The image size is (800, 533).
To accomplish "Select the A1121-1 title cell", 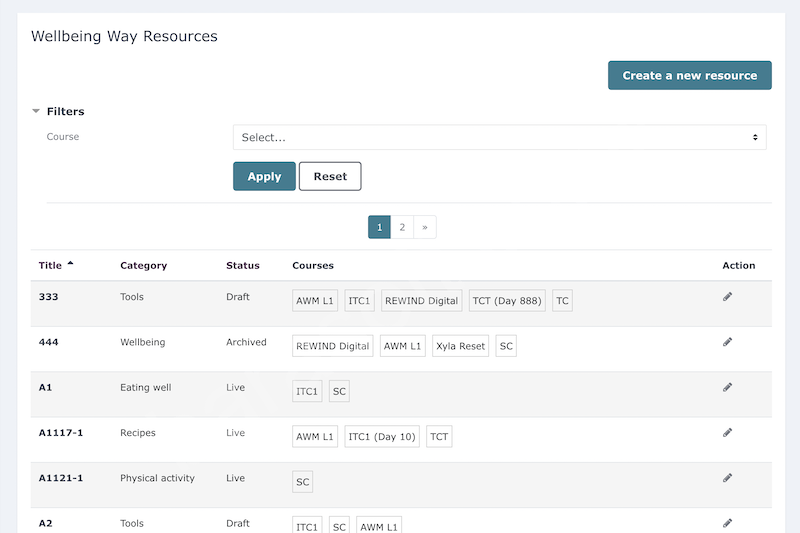I will click(x=61, y=478).
